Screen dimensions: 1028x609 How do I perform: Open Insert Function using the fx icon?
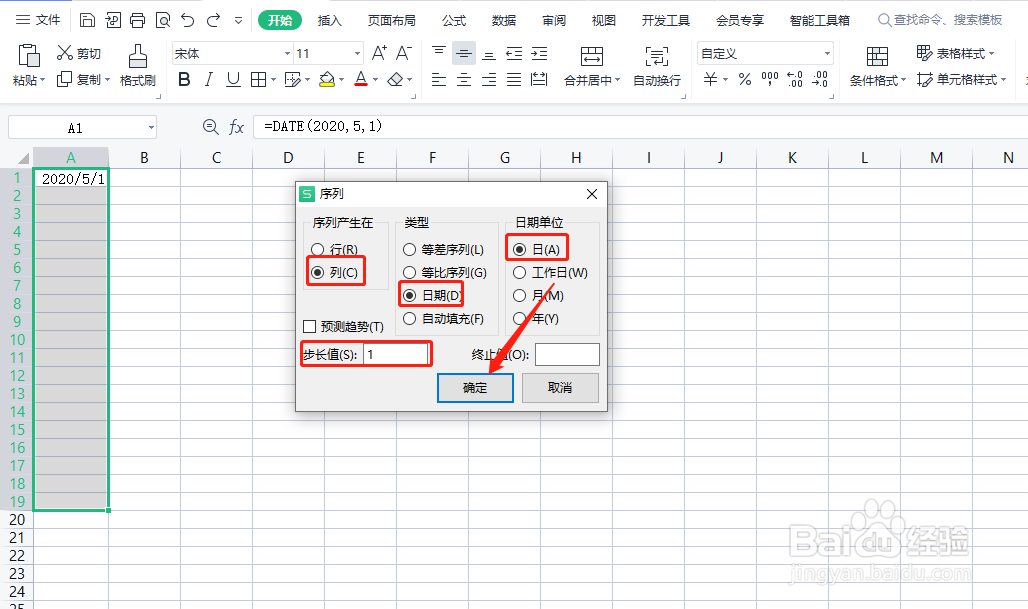[237, 127]
